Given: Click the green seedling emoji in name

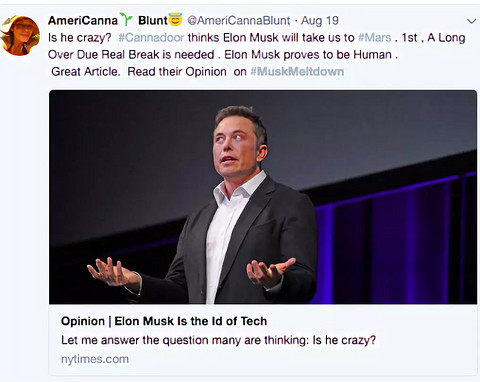Looking at the screenshot, I should (126, 20).
